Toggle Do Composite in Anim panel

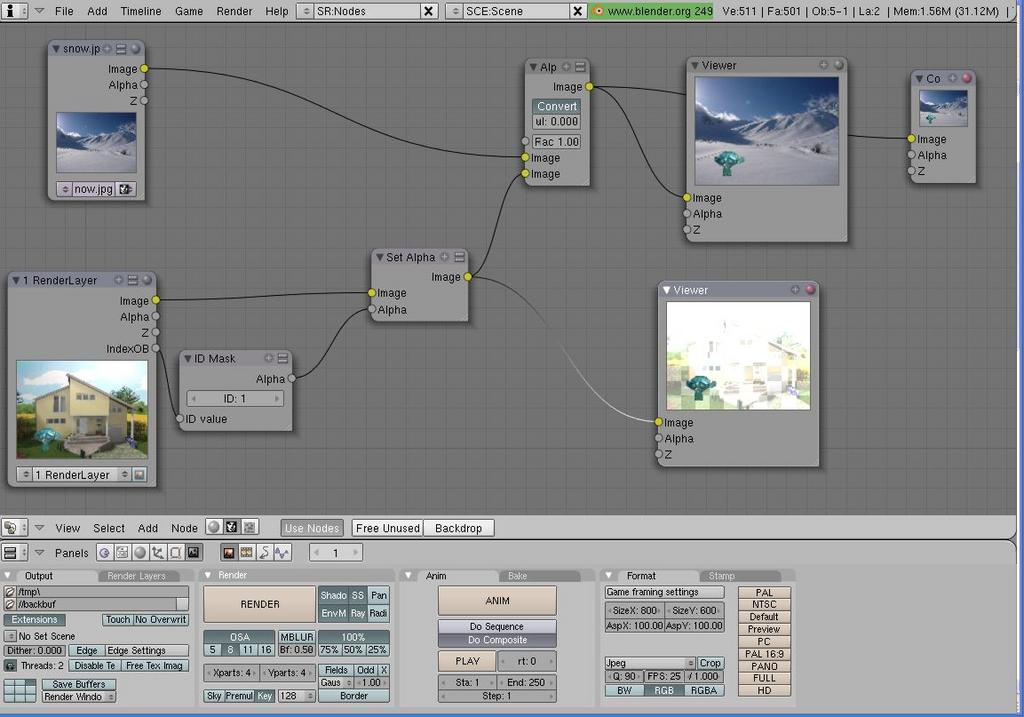(497, 640)
